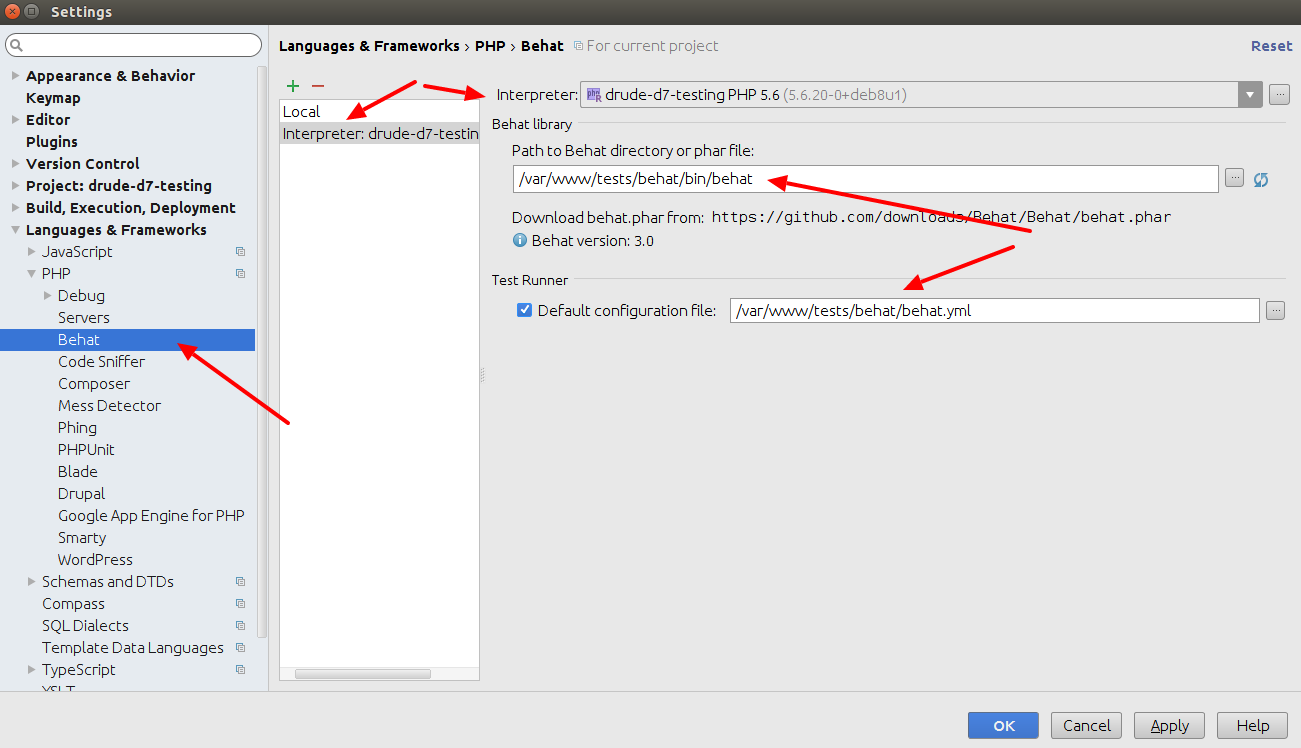Click the Help button
1301x748 pixels.
click(x=1253, y=726)
